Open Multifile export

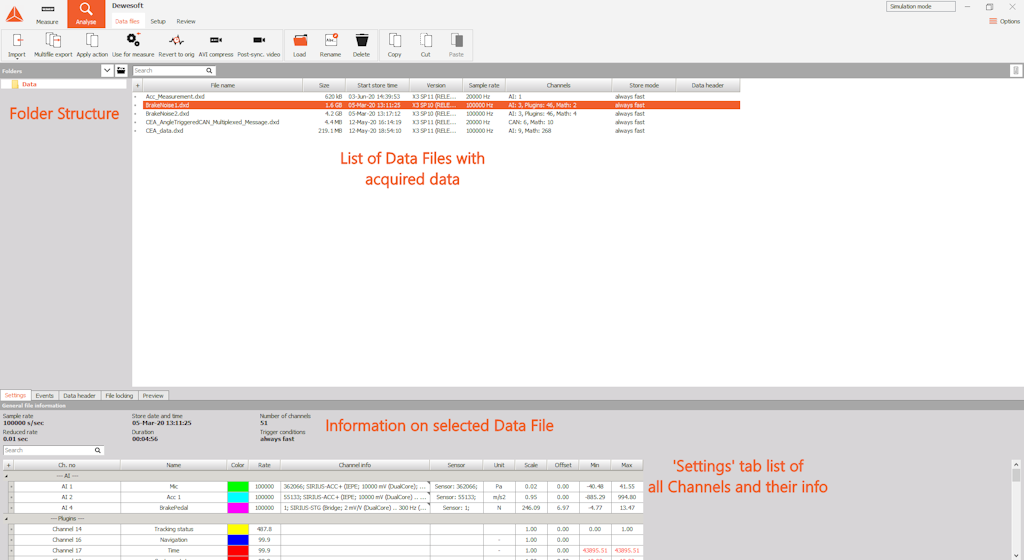click(x=53, y=45)
